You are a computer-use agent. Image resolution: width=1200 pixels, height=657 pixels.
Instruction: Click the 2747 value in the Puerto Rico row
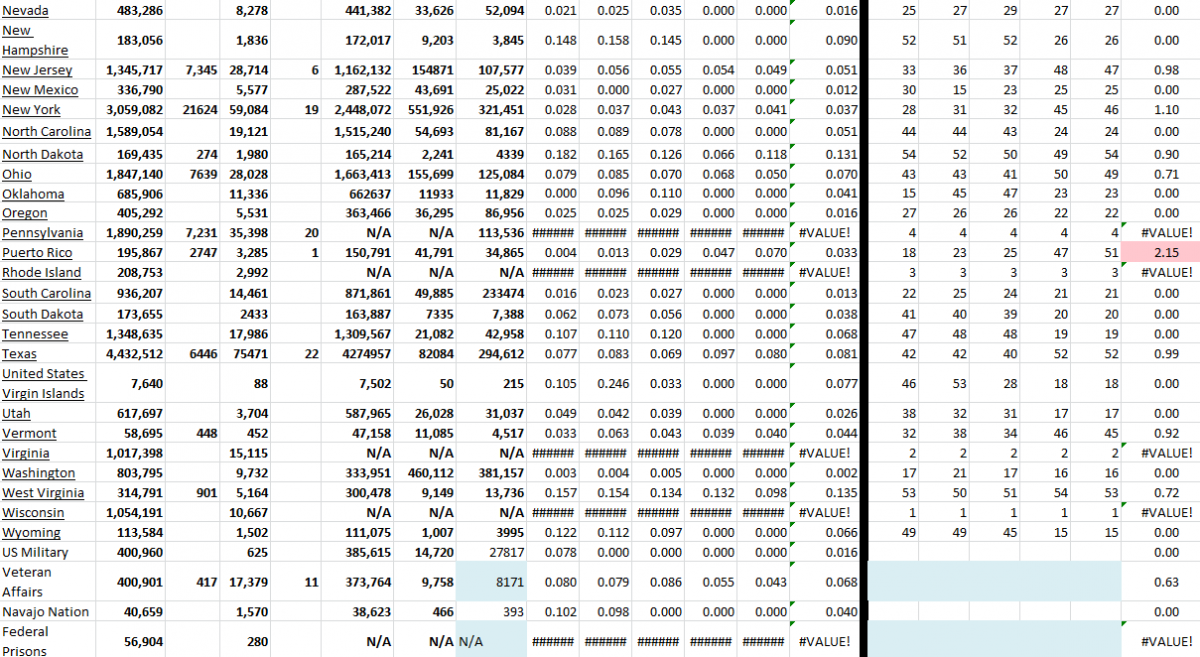tap(202, 252)
